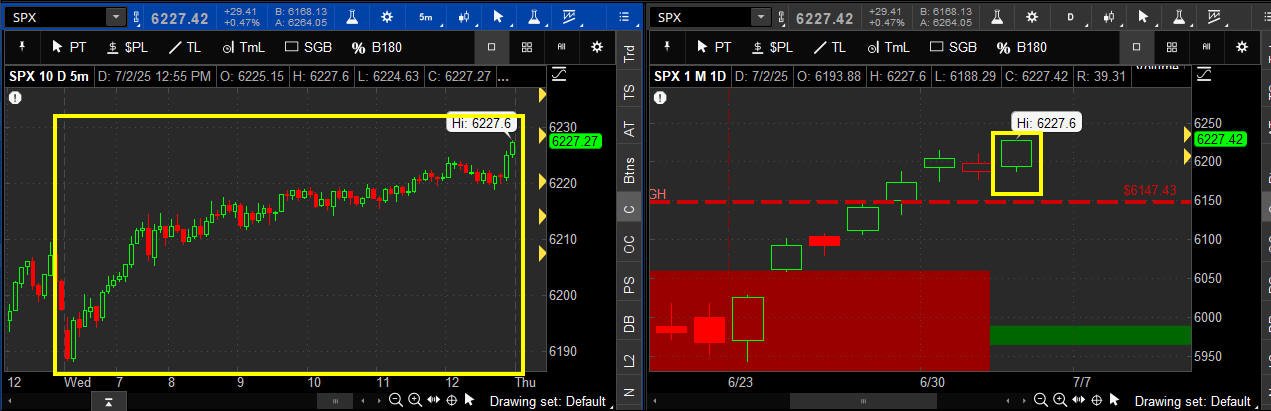
Task: Open the 5m timeframe dropdown
Action: (x=426, y=17)
